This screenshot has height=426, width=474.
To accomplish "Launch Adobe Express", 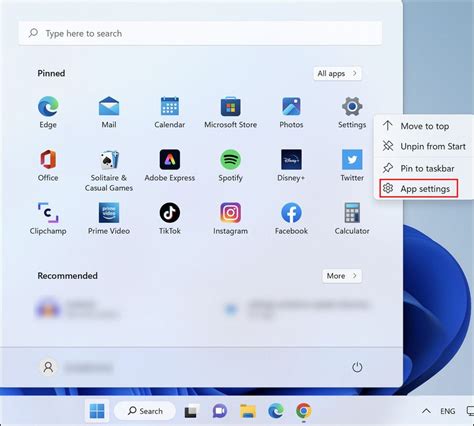I will click(170, 166).
